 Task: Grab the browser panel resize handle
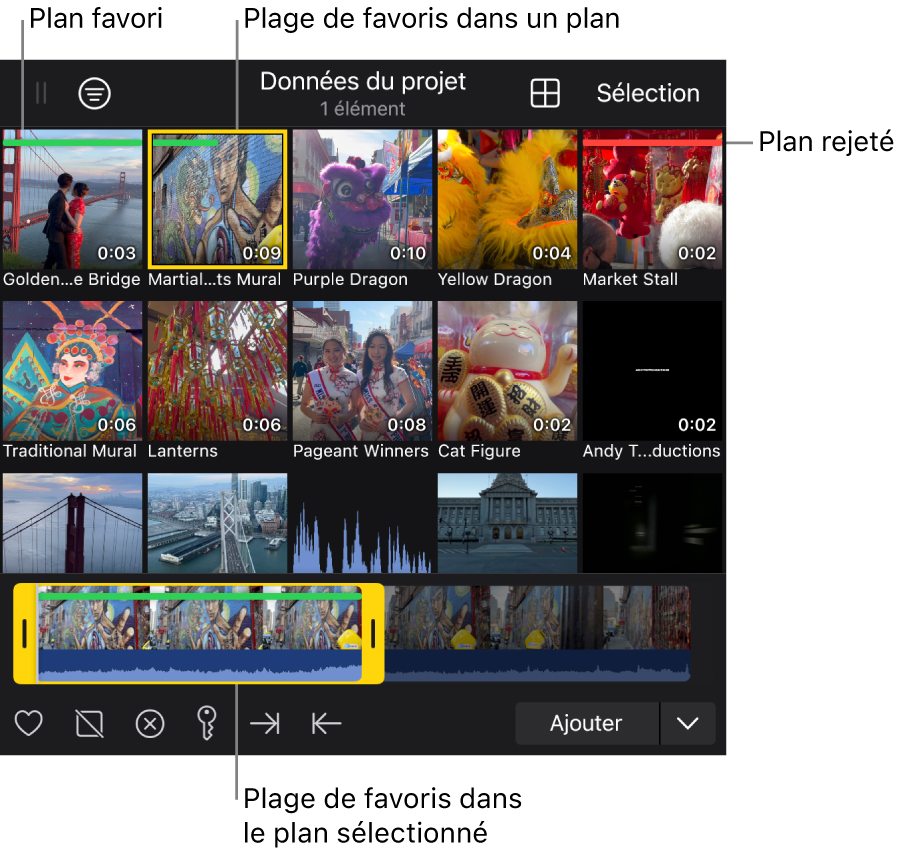click(41, 94)
